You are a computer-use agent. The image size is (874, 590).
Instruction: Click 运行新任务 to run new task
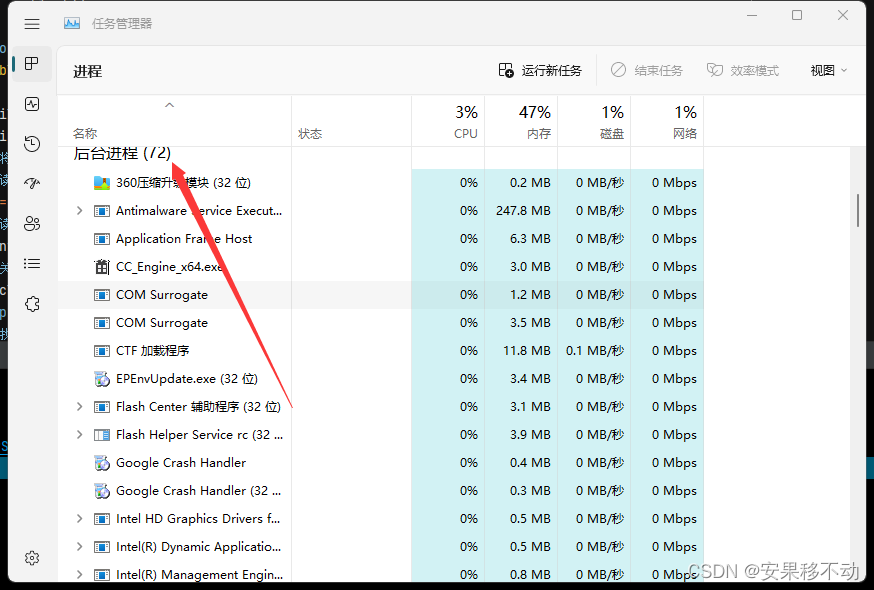(x=540, y=71)
